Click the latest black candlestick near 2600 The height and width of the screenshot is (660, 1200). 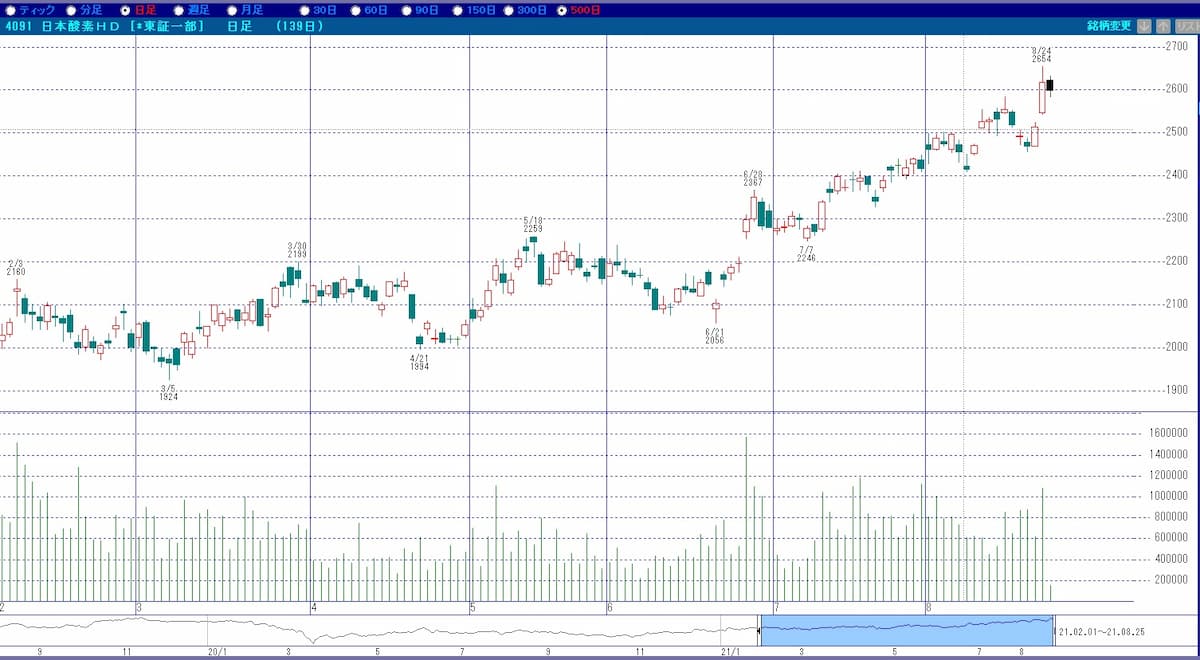(x=1049, y=85)
